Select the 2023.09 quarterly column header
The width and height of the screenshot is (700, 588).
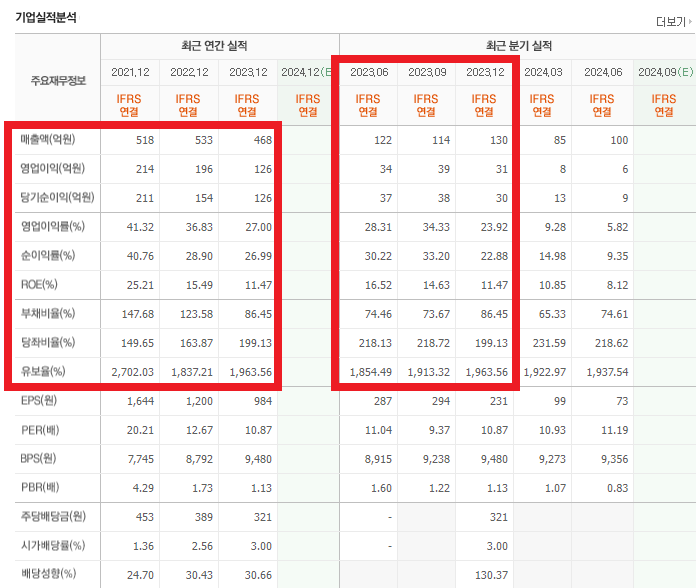pos(427,72)
